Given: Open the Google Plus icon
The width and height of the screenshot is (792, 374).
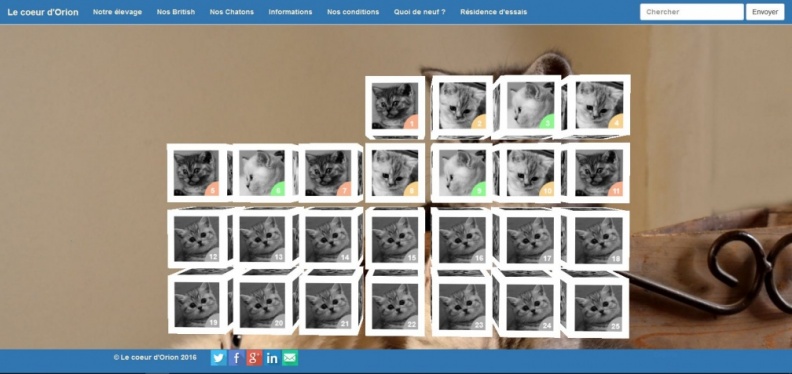Looking at the screenshot, I should click(x=254, y=358).
